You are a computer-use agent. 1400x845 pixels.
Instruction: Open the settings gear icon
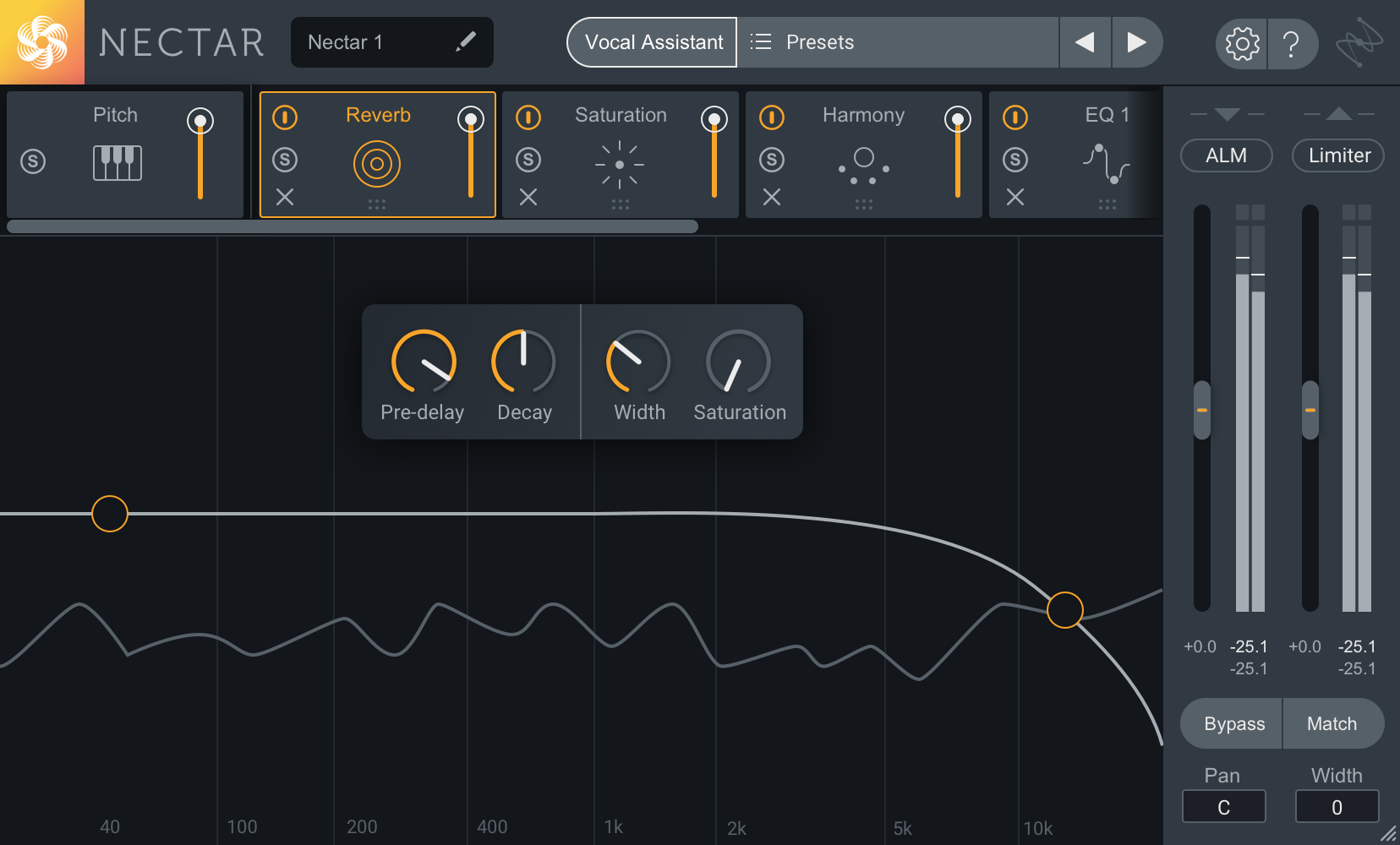coord(1242,43)
